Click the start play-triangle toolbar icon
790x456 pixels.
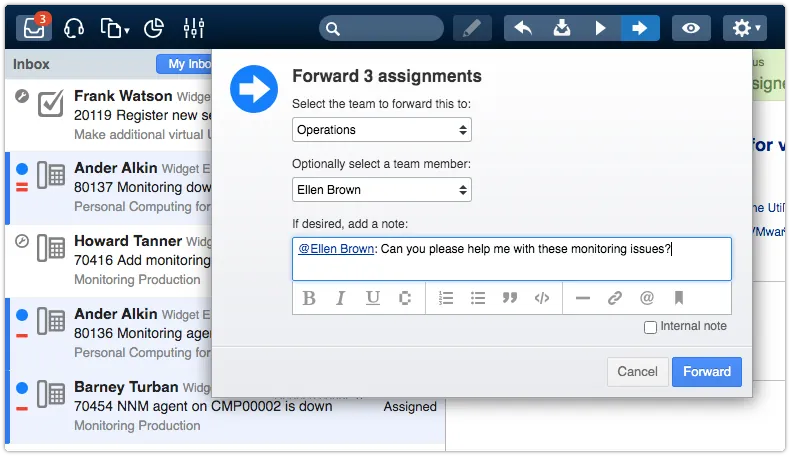point(600,28)
